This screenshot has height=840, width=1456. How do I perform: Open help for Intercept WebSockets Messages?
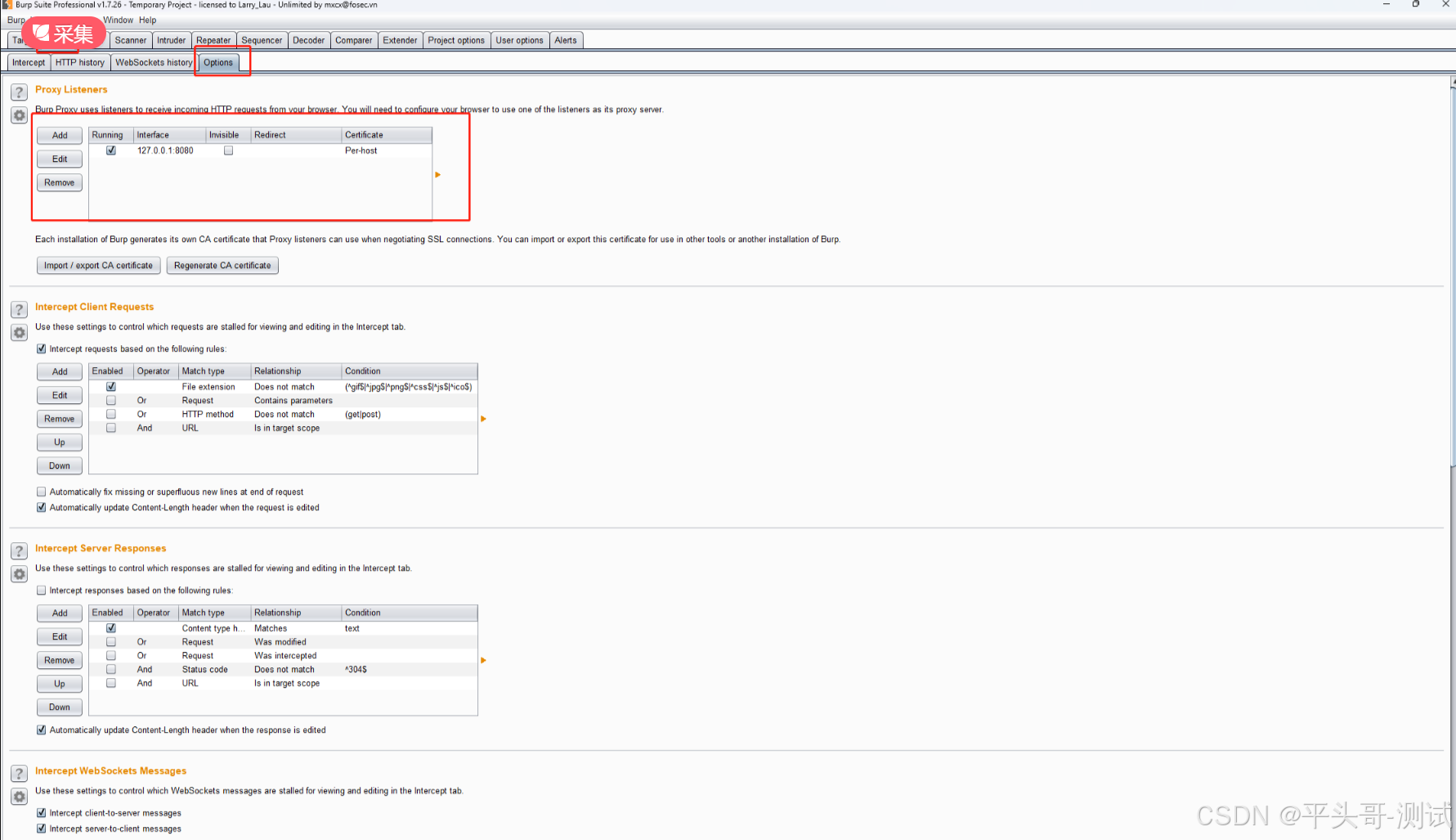[19, 773]
